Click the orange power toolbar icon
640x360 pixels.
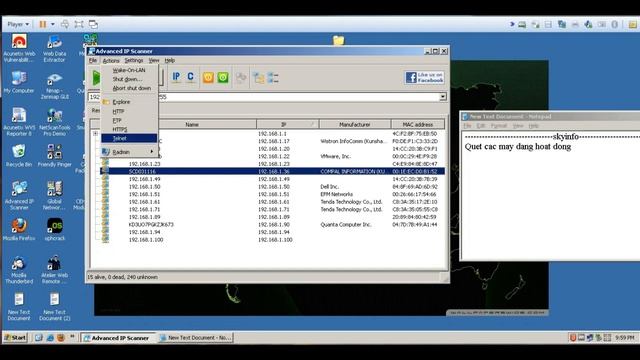click(x=208, y=77)
